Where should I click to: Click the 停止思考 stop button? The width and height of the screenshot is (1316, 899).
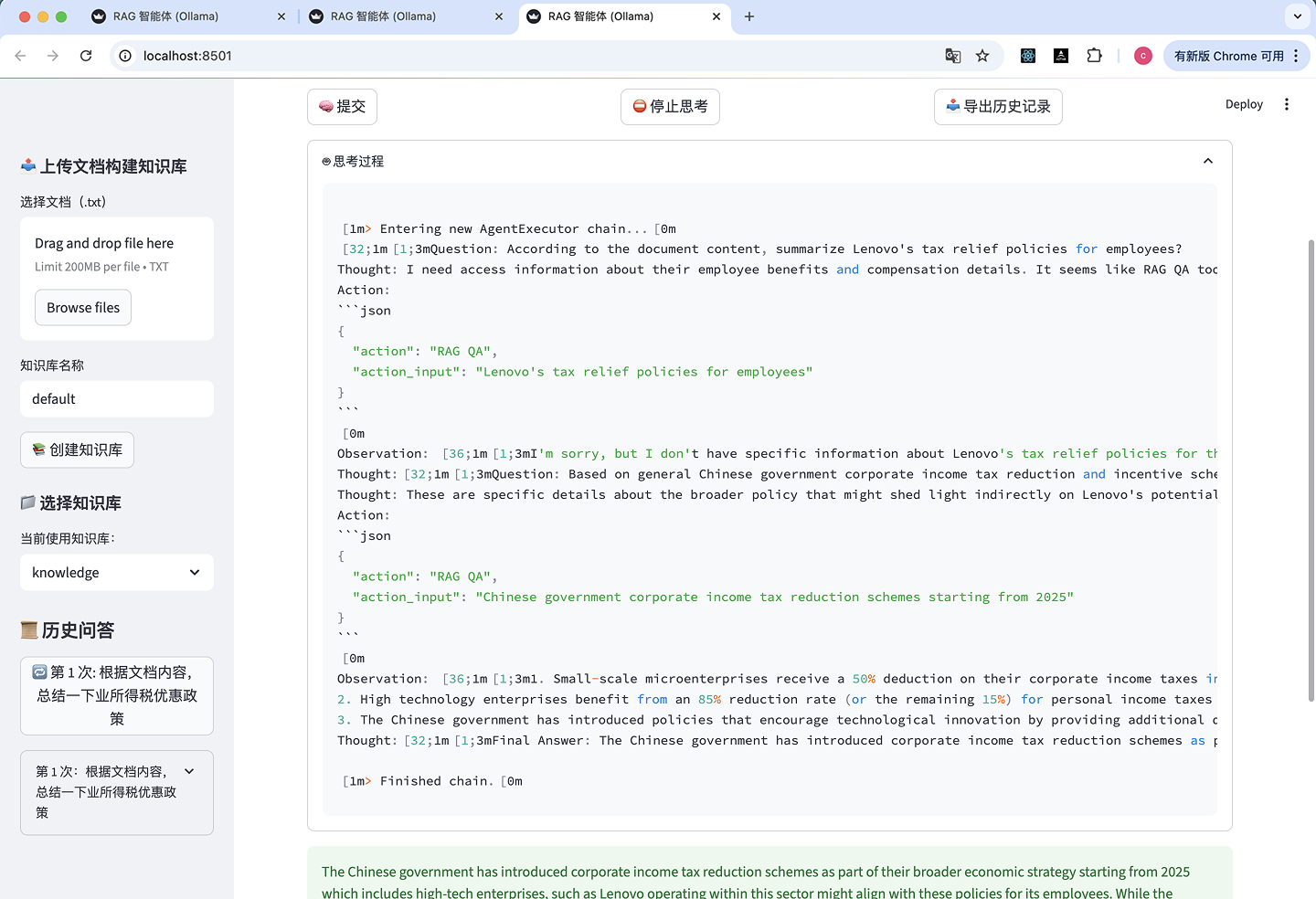[670, 107]
